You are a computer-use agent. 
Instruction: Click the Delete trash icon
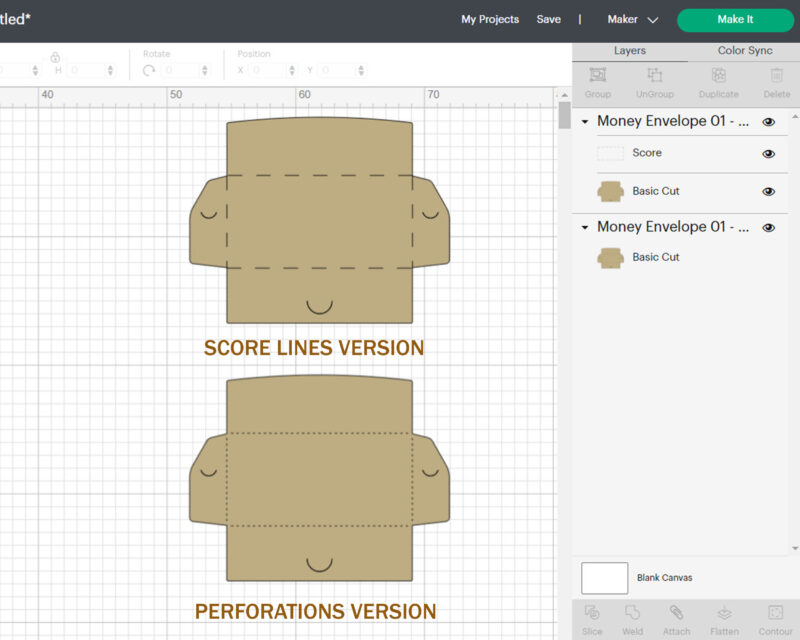[x=776, y=76]
